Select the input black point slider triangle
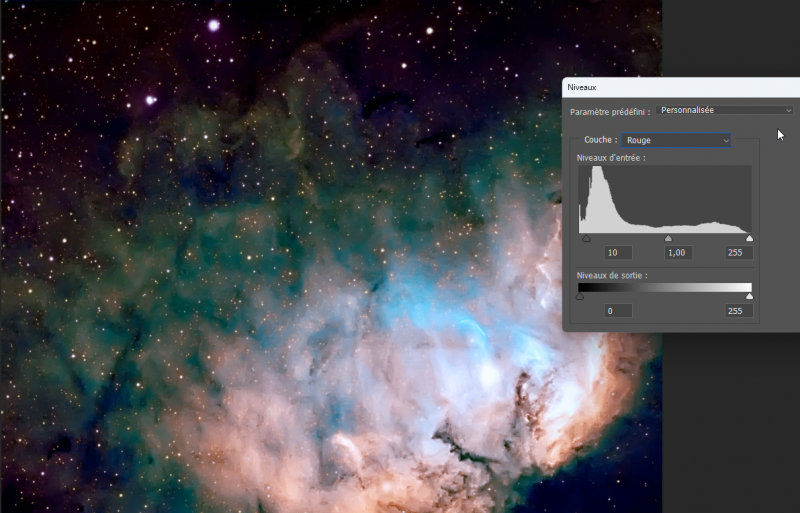The width and height of the screenshot is (800, 513). tap(586, 238)
